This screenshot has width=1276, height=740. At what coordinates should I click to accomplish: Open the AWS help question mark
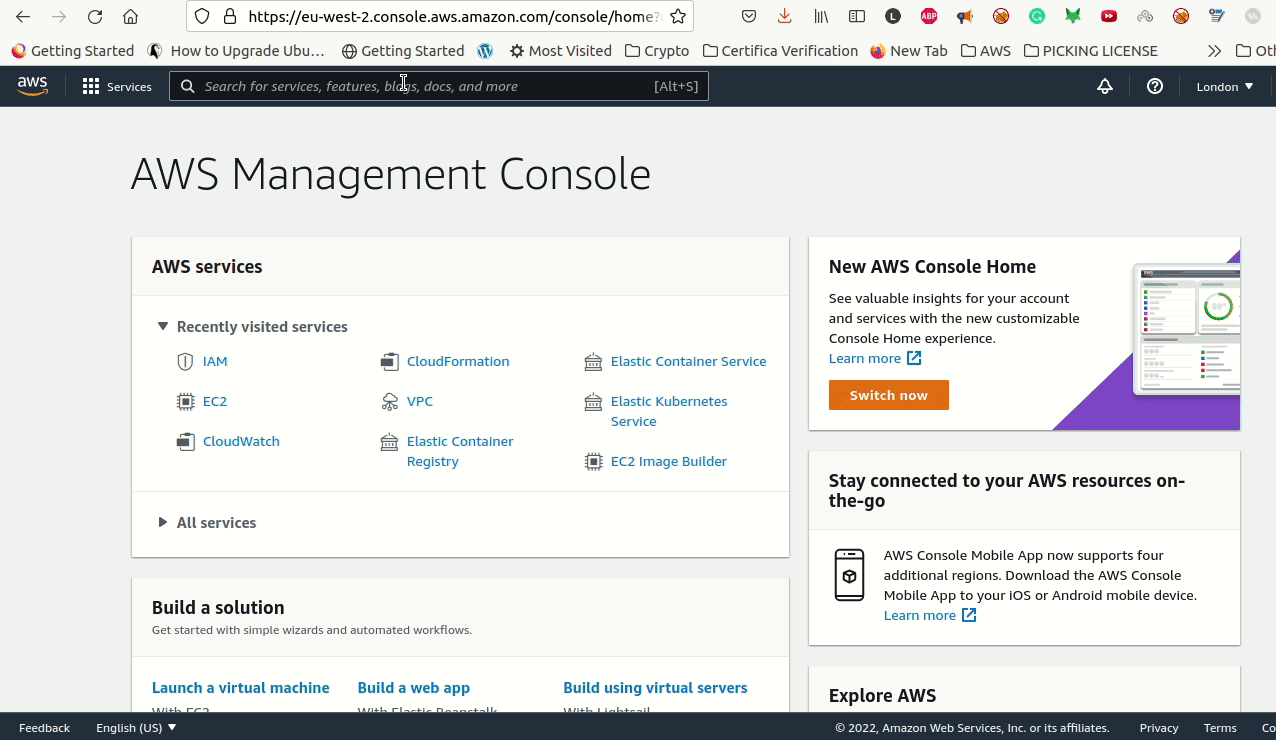(1155, 87)
